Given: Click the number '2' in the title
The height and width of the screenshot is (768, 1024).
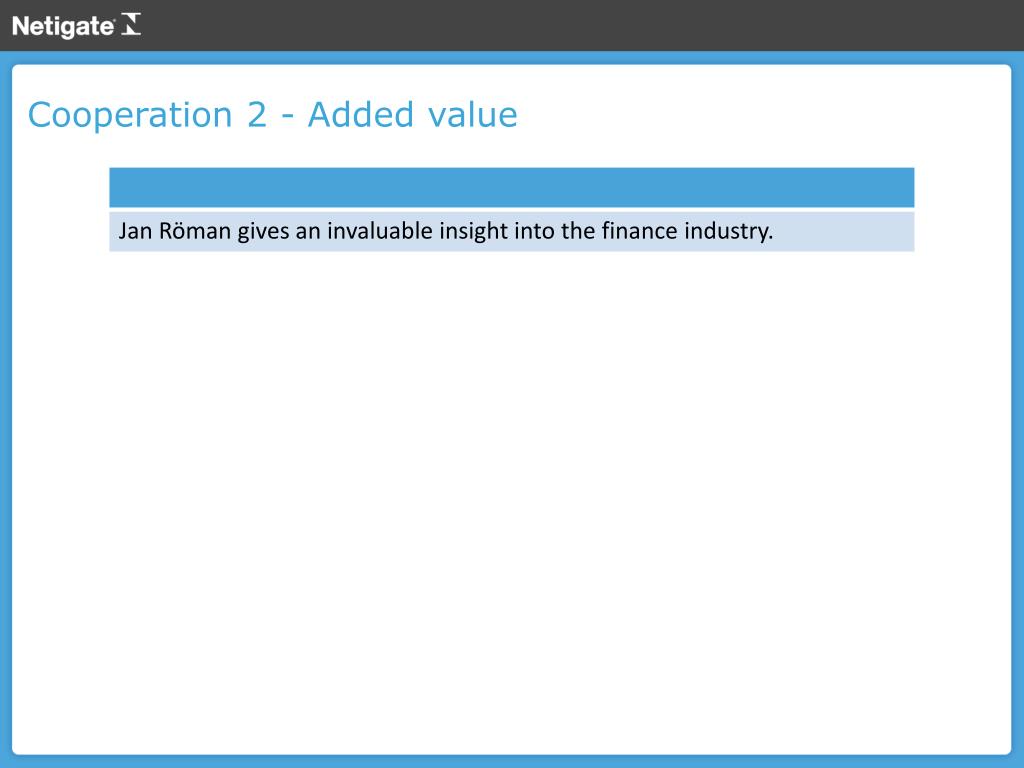Looking at the screenshot, I should (257, 115).
